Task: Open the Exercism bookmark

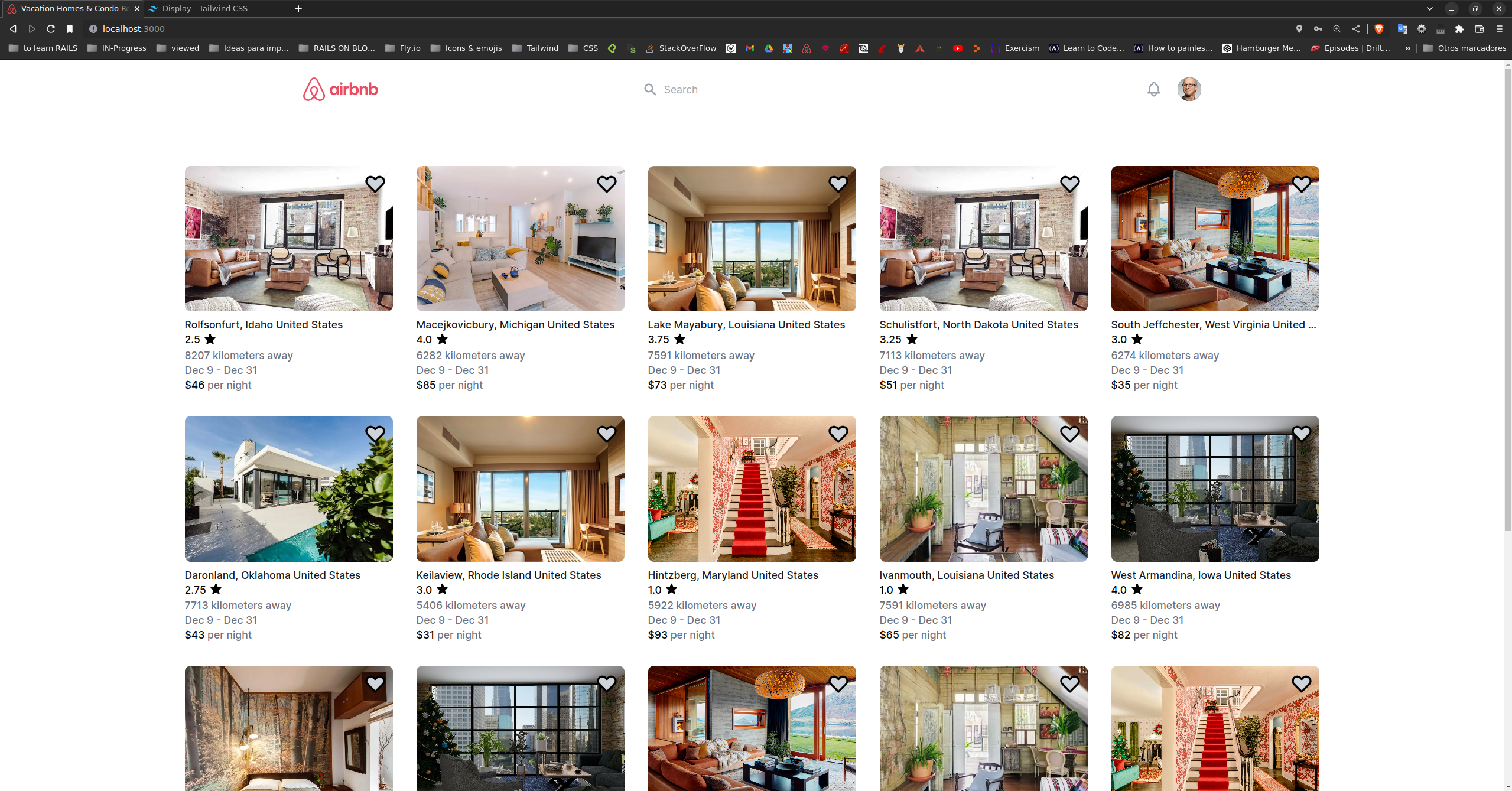Action: click(x=1015, y=48)
